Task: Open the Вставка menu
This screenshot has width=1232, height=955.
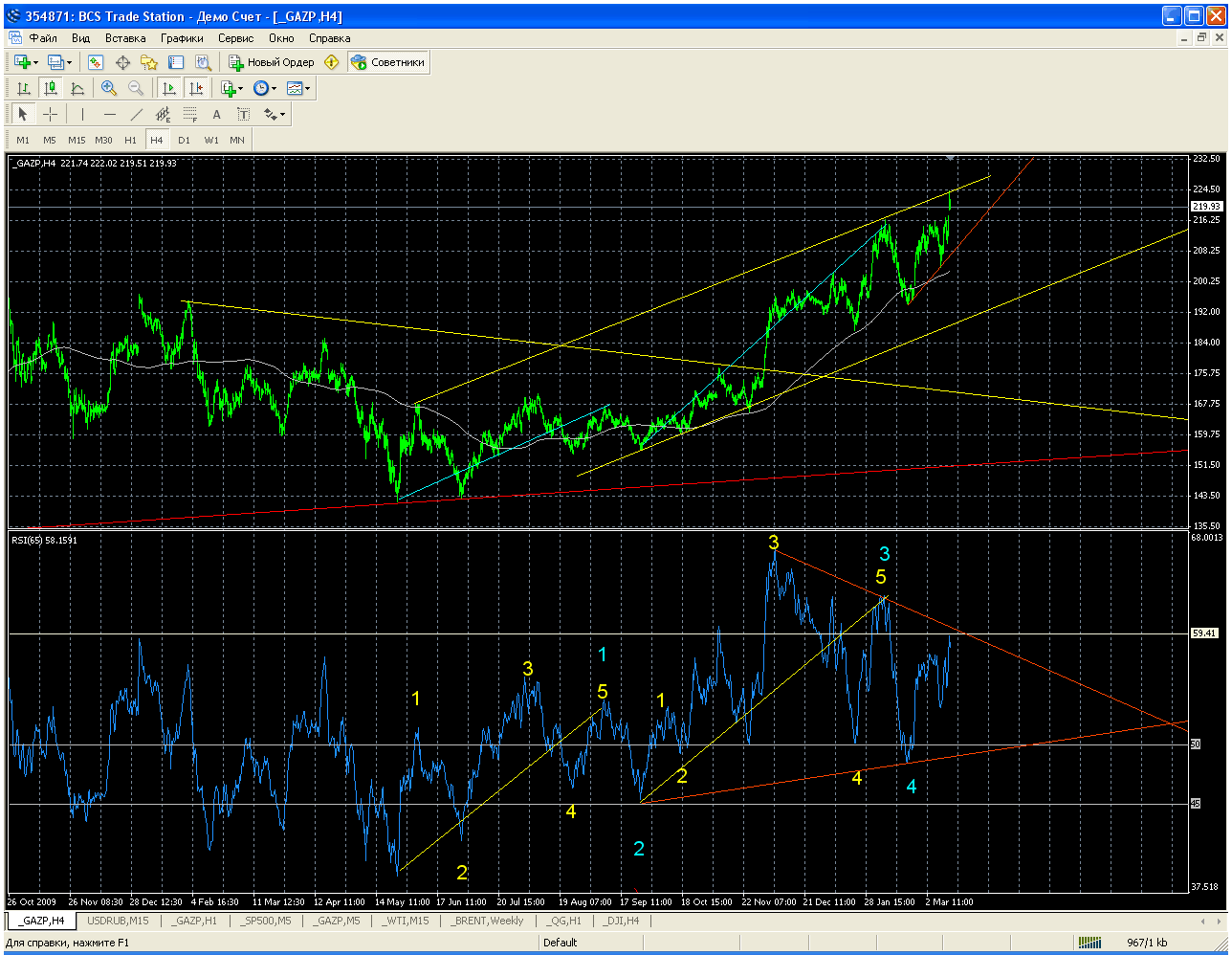Action: [x=125, y=38]
